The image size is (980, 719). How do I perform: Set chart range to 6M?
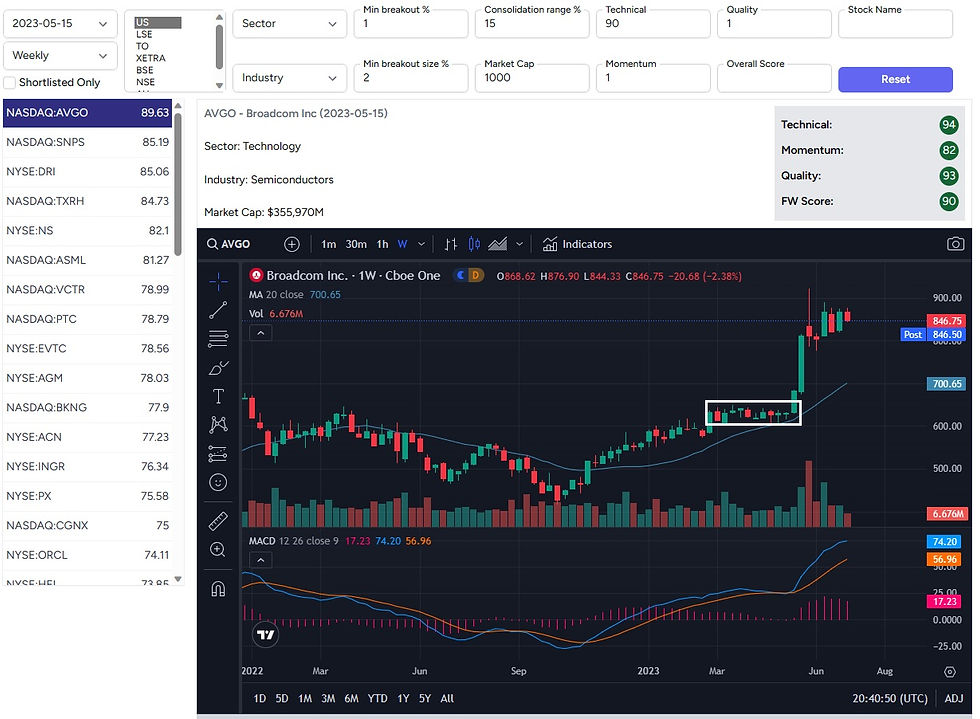pos(351,698)
